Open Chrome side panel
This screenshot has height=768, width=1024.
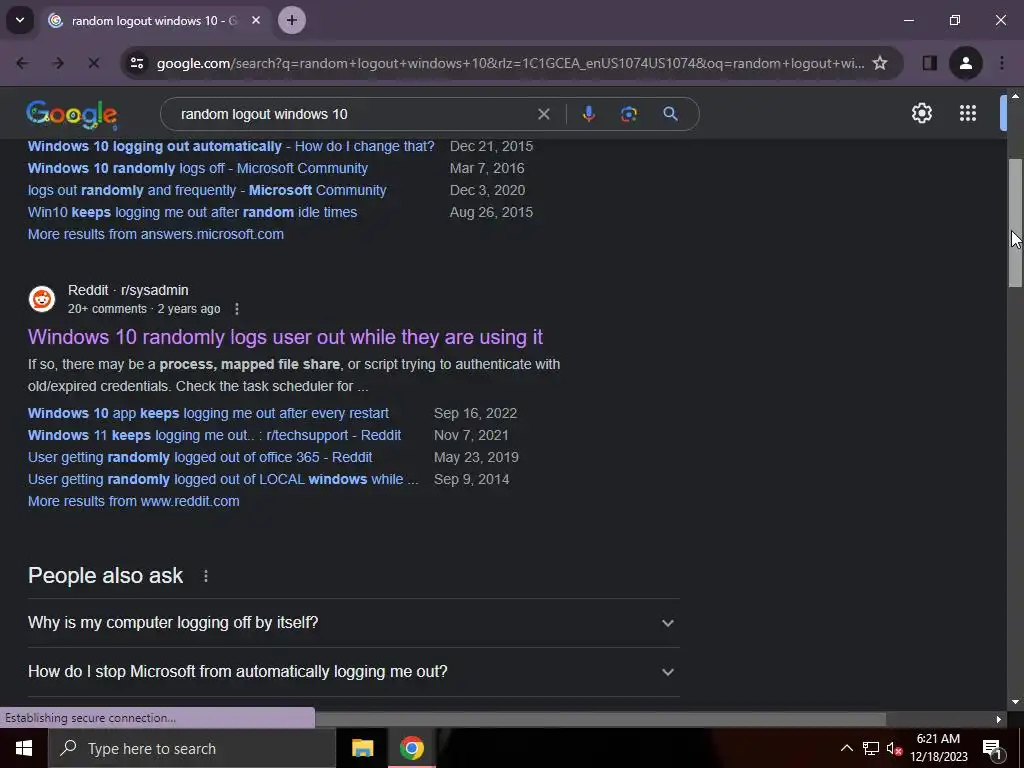coord(929,63)
